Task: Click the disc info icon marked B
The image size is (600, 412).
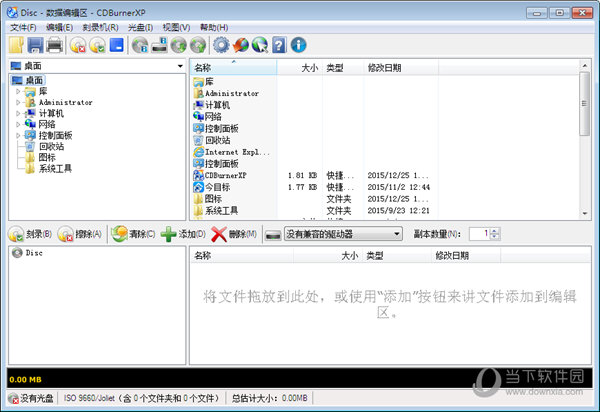Action: click(140, 45)
